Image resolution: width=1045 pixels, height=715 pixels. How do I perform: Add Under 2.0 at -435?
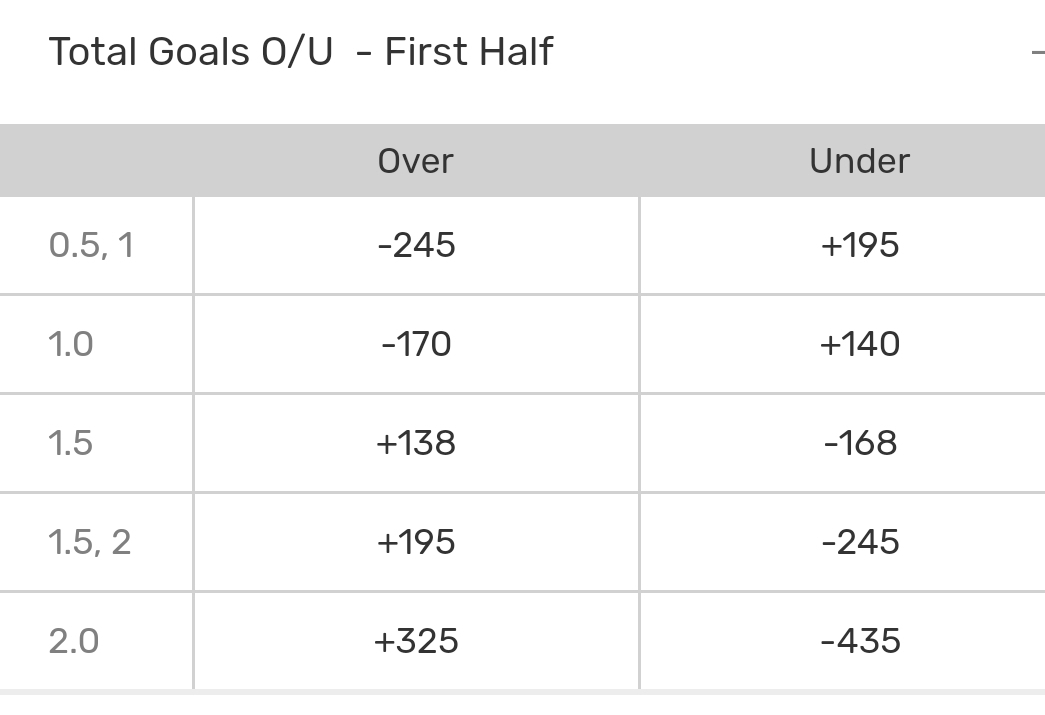click(859, 641)
